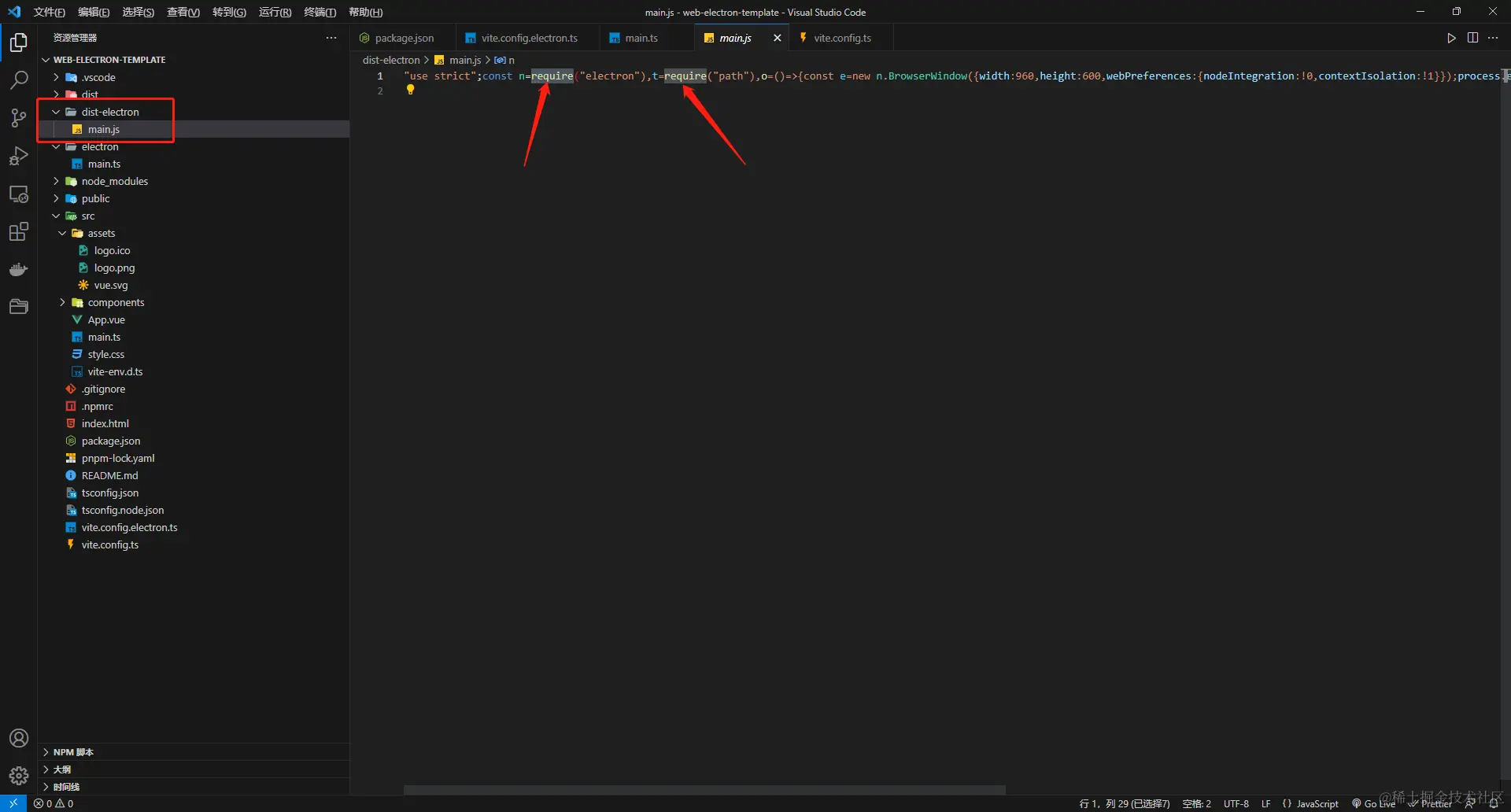This screenshot has height=812, width=1511.
Task: Collapse the dist-electron folder
Action: 194,112
